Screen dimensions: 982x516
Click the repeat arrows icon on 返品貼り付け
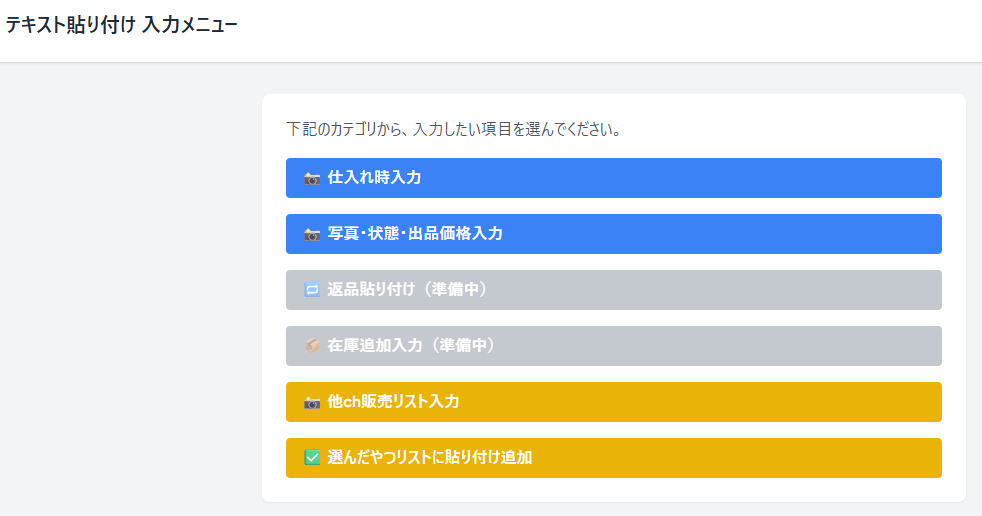point(312,290)
